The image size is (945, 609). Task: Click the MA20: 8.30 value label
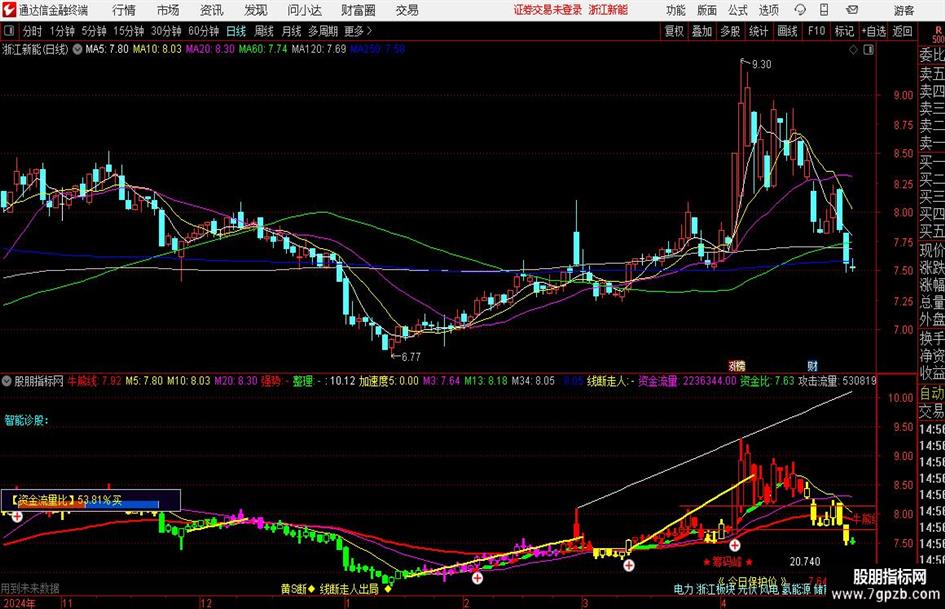pos(210,49)
